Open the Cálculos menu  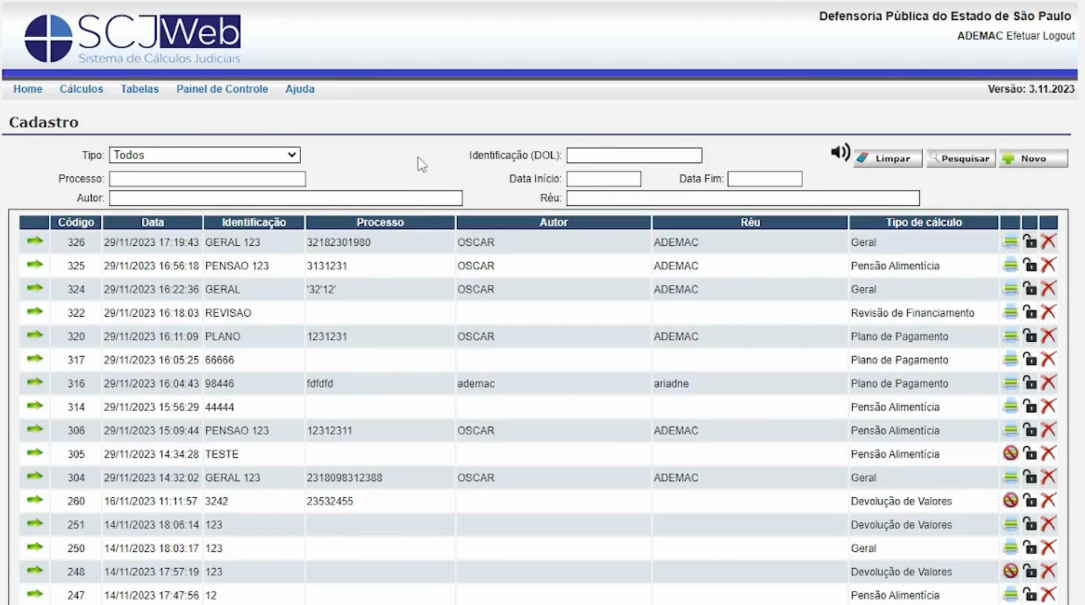tap(81, 89)
